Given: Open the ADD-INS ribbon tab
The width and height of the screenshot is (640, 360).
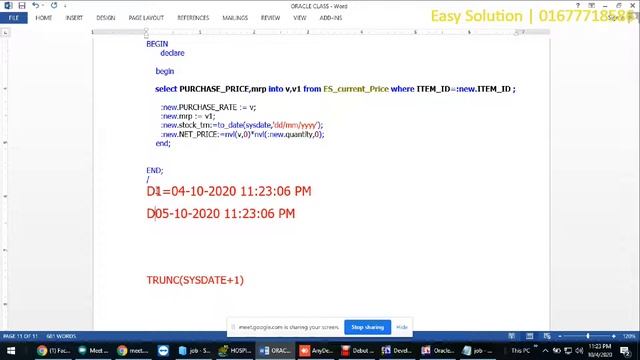Looking at the screenshot, I should [x=331, y=18].
